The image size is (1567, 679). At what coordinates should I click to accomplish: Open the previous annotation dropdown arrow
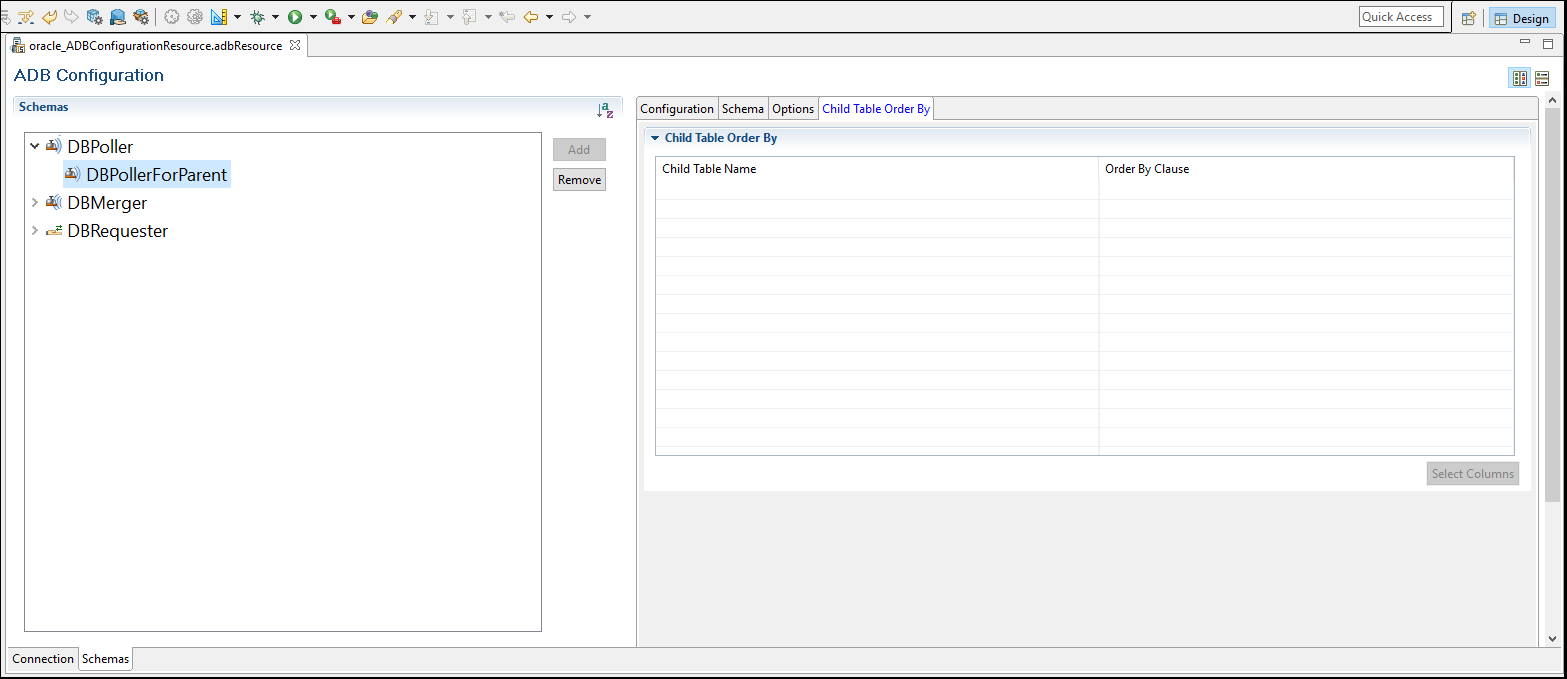click(x=488, y=17)
